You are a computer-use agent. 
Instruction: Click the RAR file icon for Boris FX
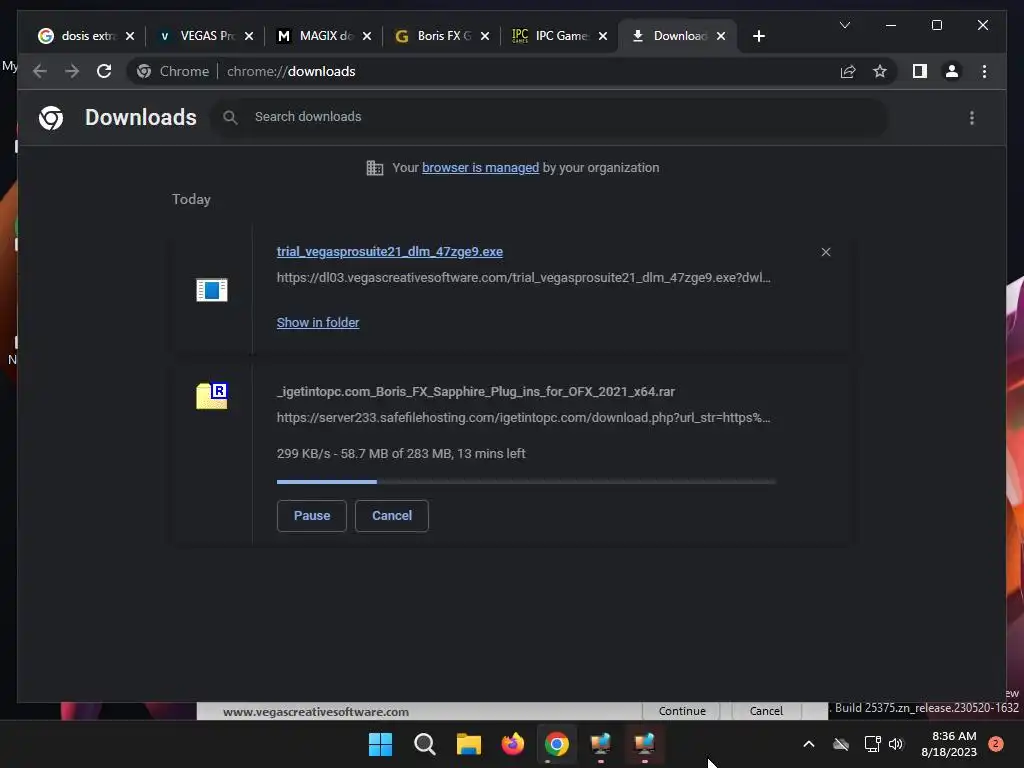(x=212, y=396)
